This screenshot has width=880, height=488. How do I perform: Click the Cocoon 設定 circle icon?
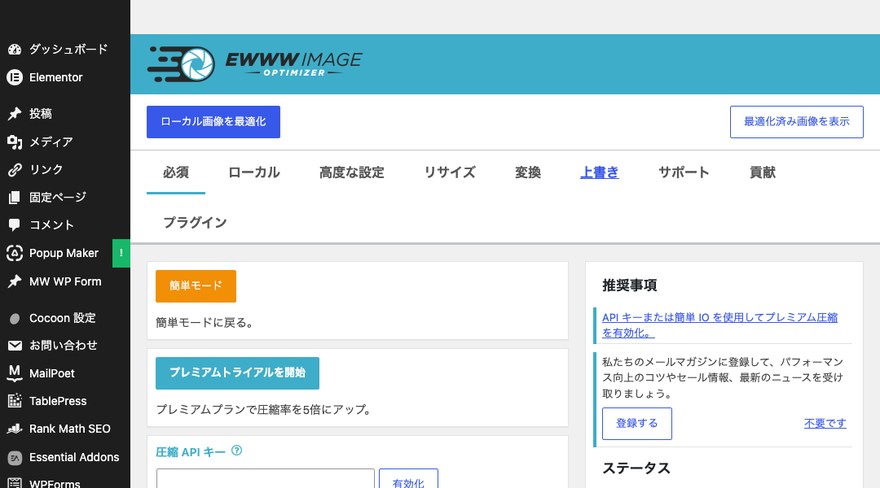coord(15,319)
